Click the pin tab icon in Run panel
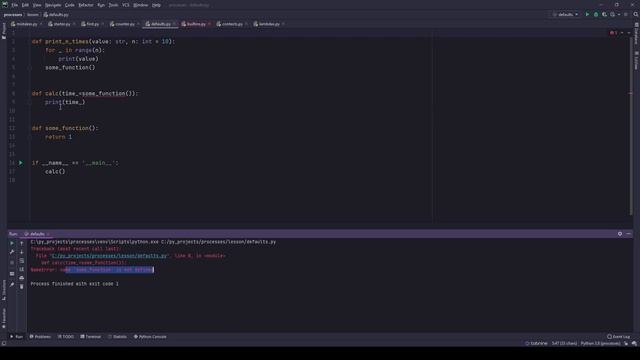Image resolution: width=640 pixels, height=360 pixels. pyautogui.click(x=12, y=284)
